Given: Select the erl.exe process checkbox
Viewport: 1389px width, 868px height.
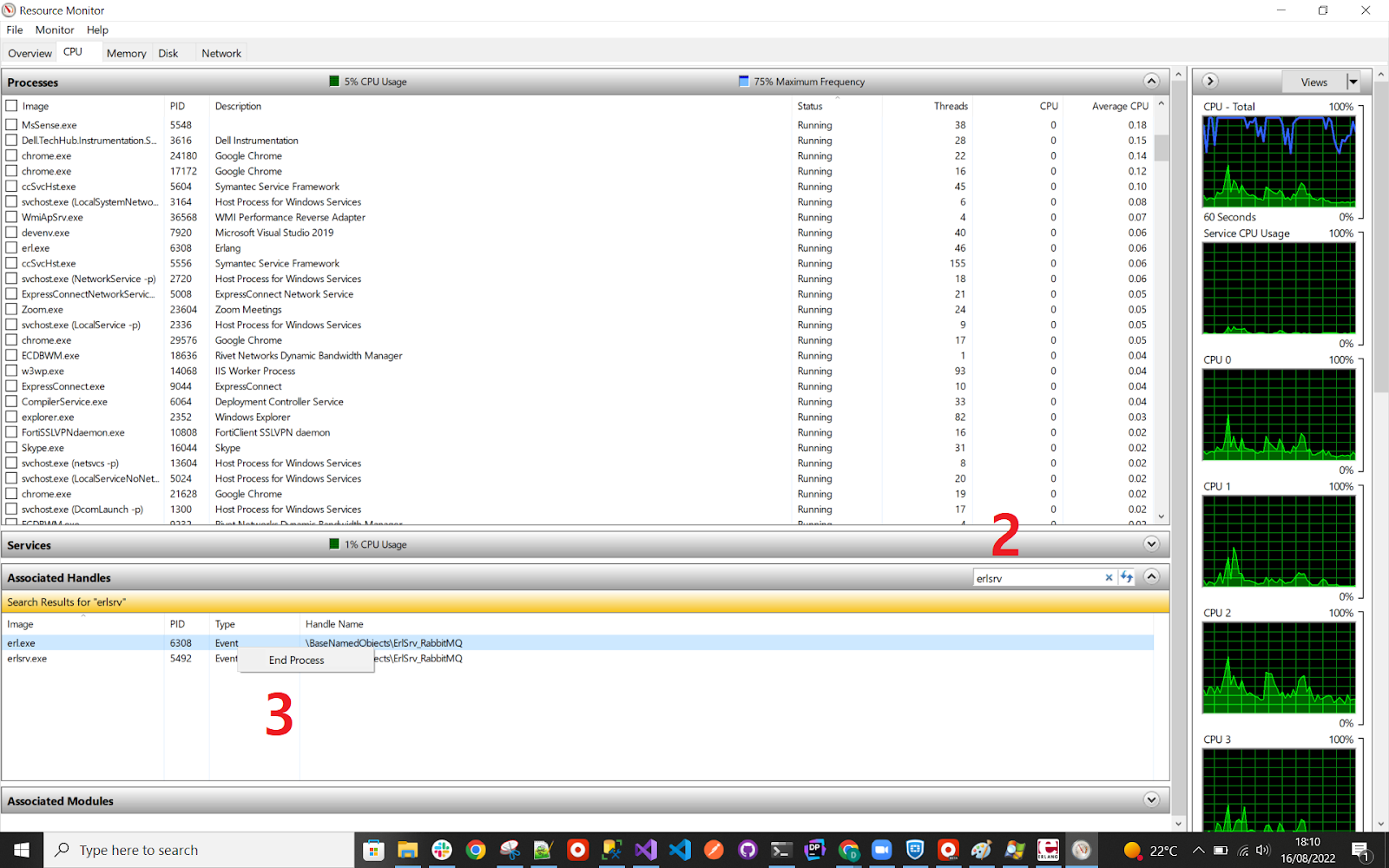Looking at the screenshot, I should click(x=12, y=248).
